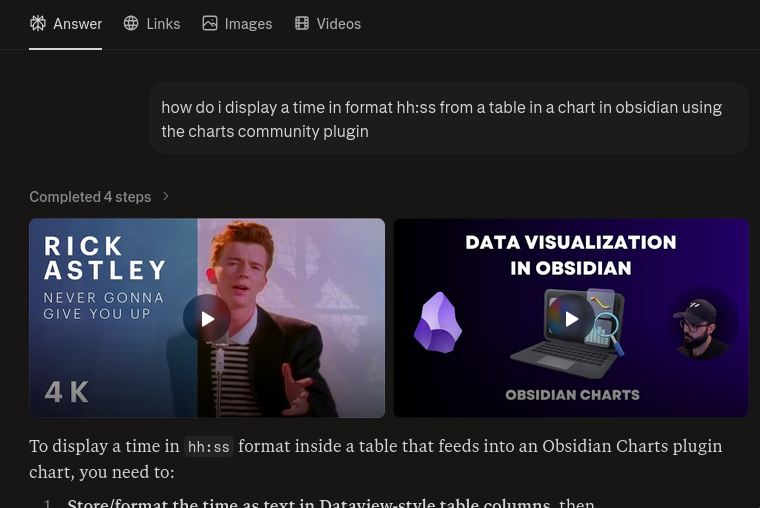Expand the Completed 4 steps section

point(99,197)
